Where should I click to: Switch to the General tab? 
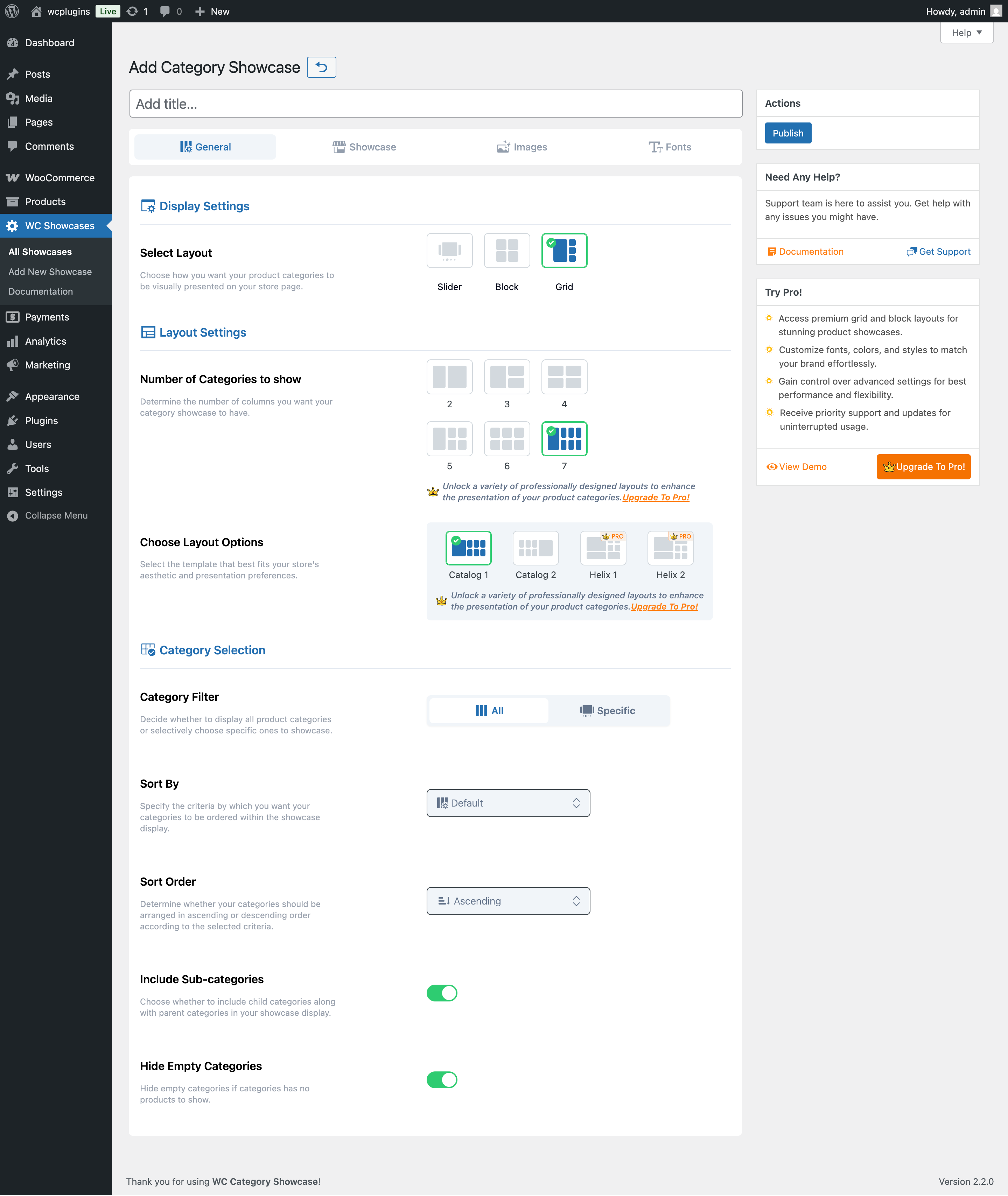coord(205,147)
